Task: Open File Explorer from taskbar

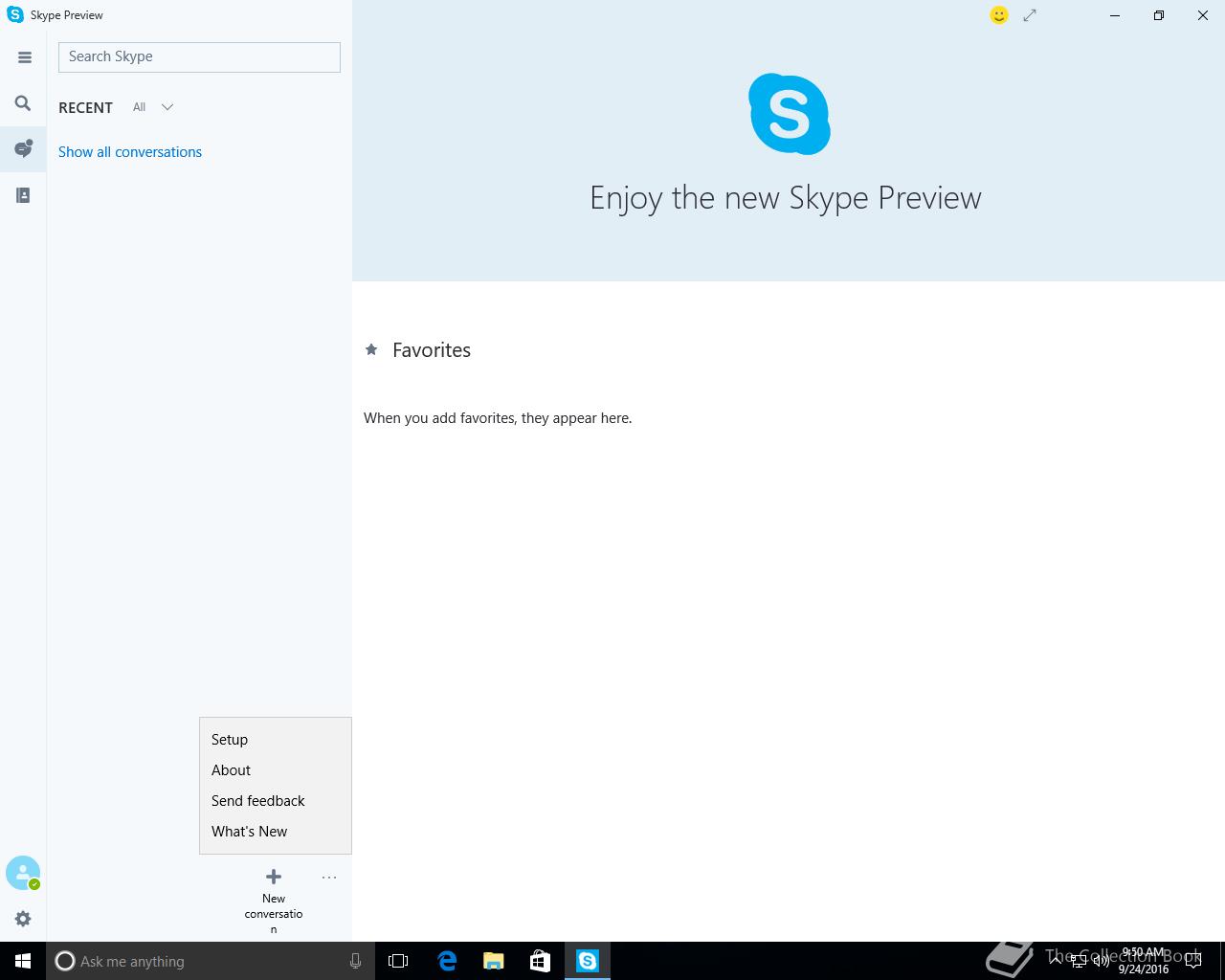Action: [x=494, y=961]
